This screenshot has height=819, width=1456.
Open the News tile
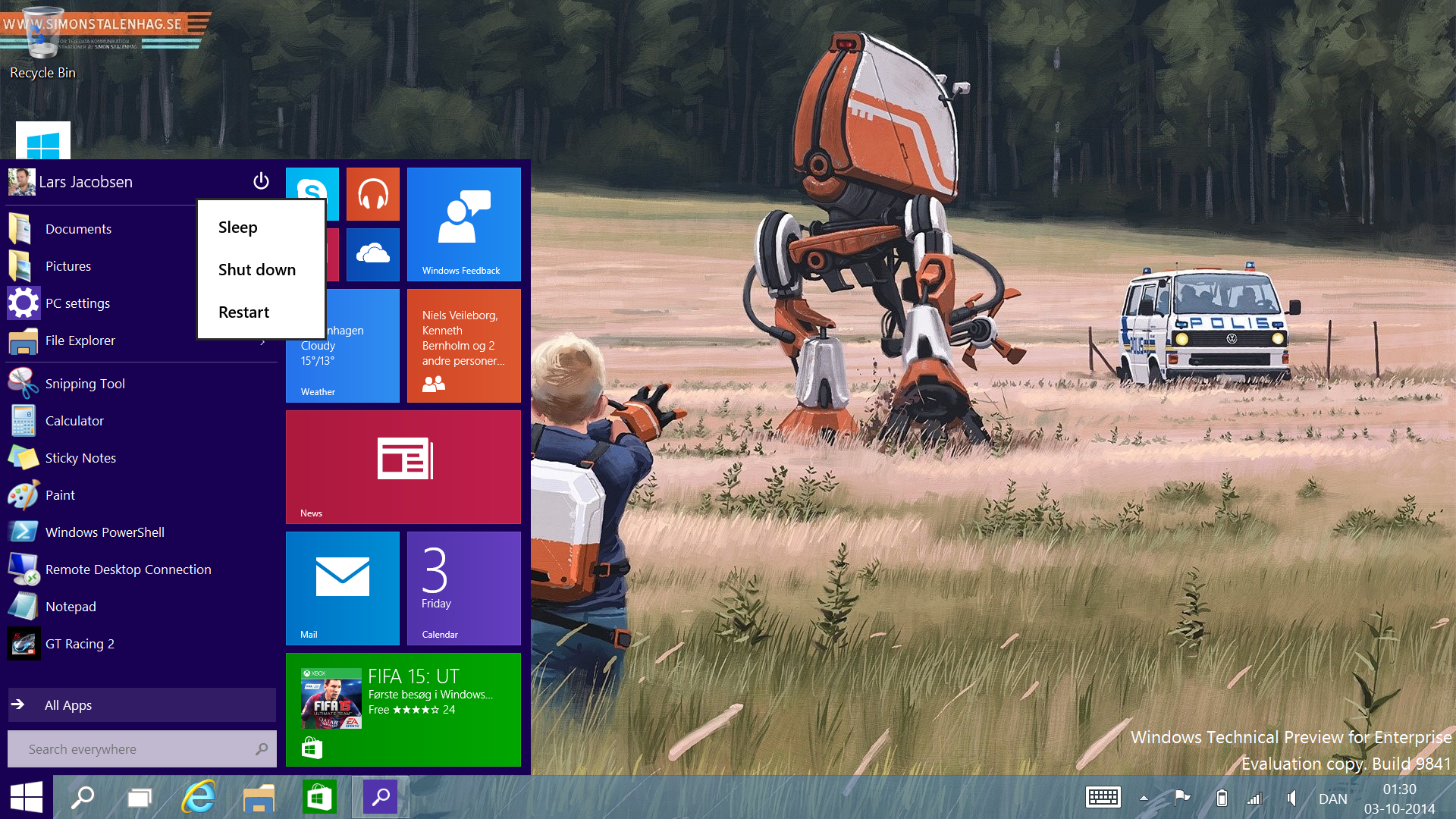pyautogui.click(x=403, y=467)
